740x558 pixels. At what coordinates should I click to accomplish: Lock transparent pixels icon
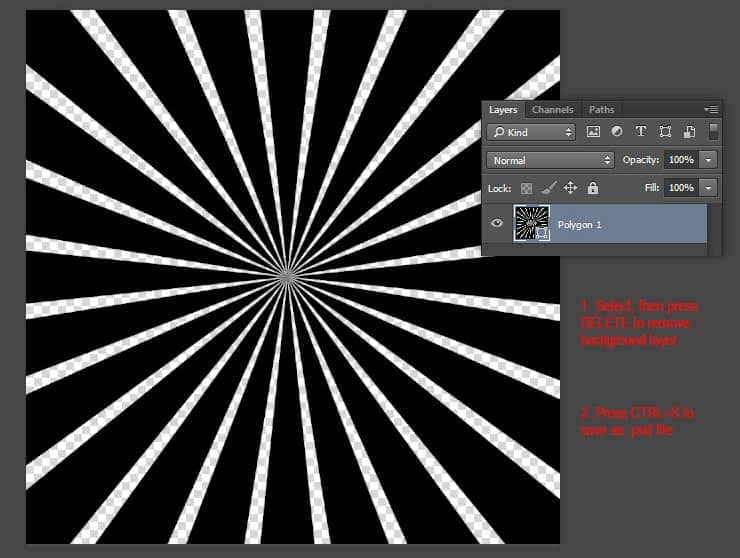pos(526,188)
